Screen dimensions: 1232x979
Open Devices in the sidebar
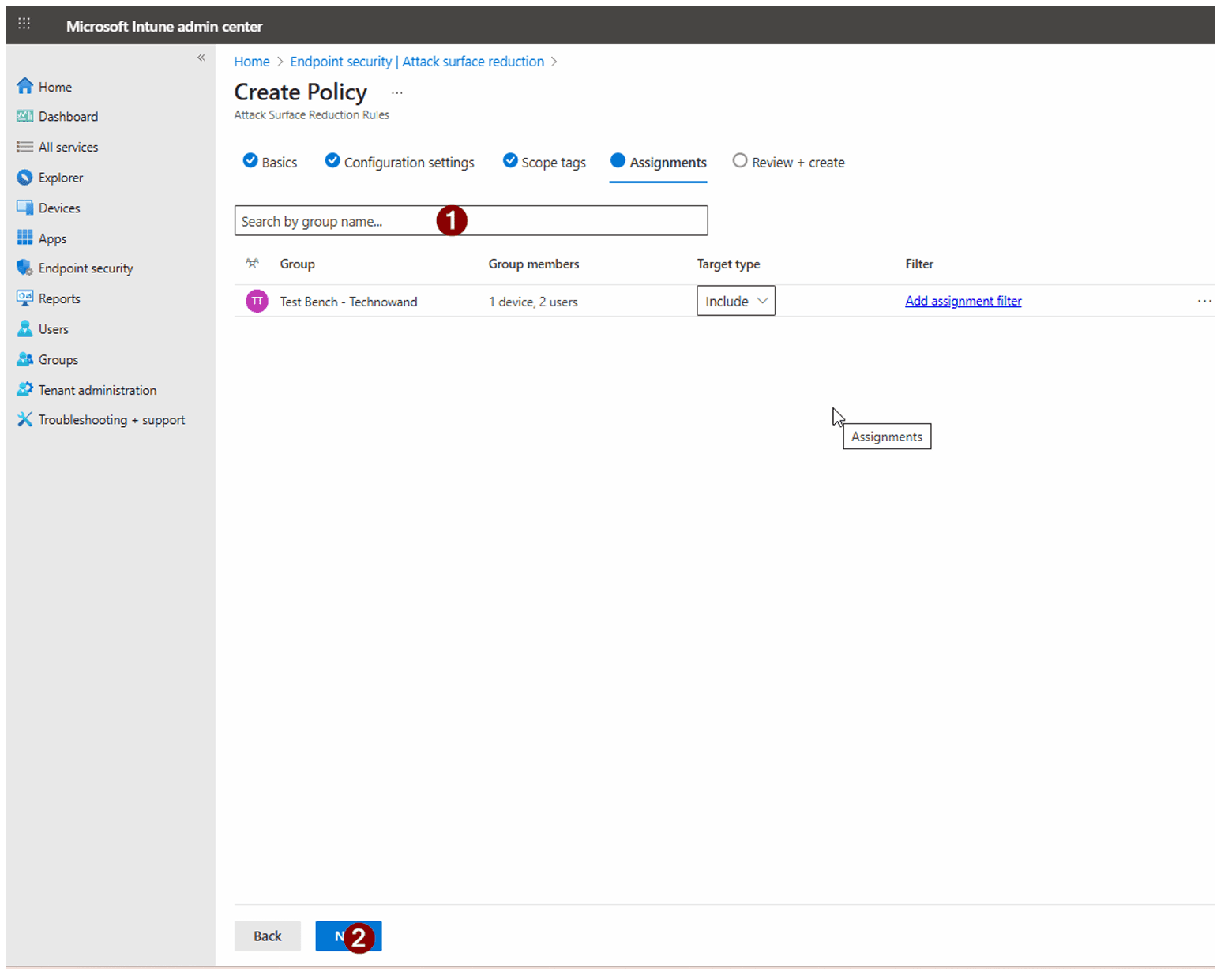pos(59,208)
